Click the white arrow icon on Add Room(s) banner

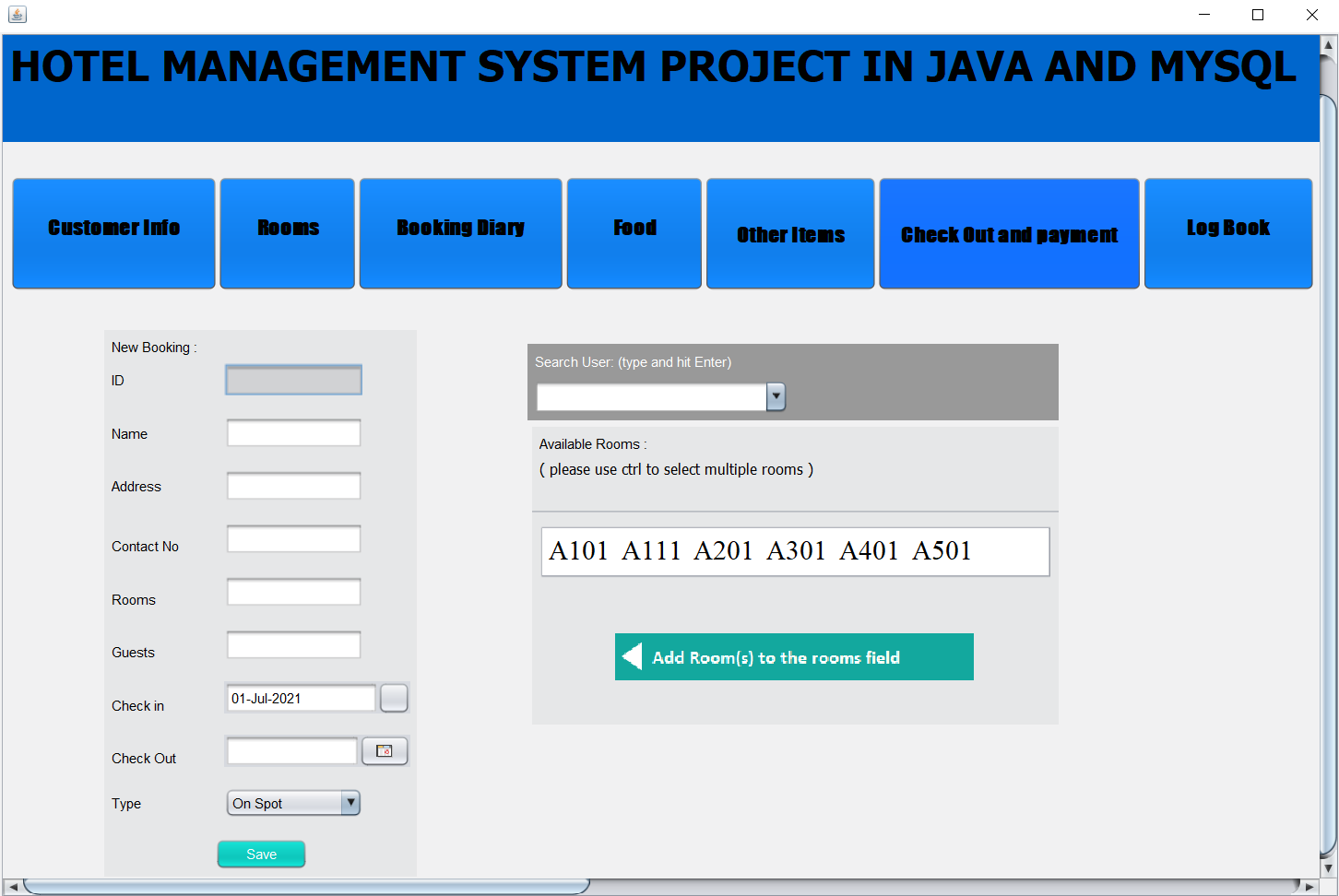(631, 656)
